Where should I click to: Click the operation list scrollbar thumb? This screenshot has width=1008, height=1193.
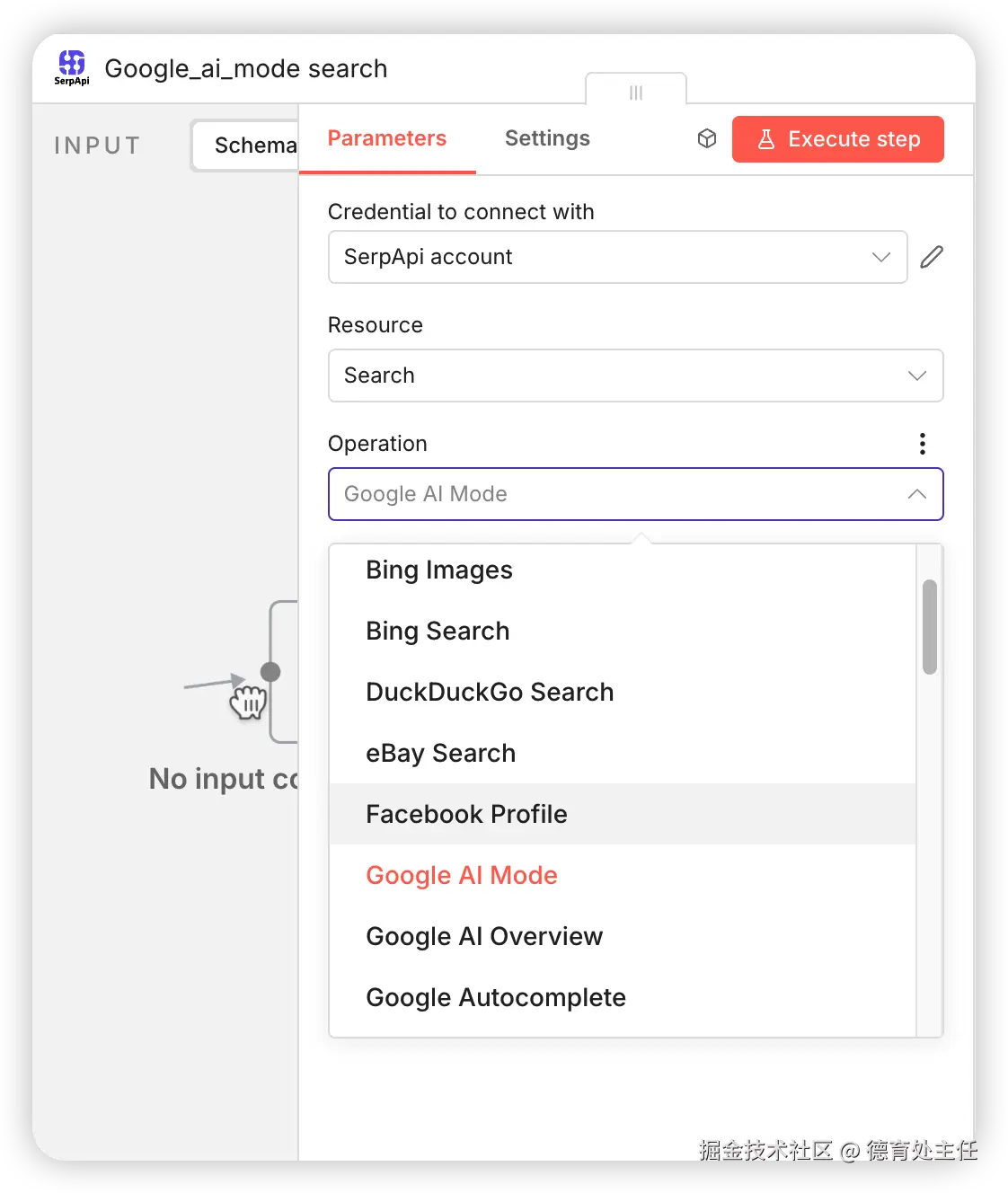(x=930, y=626)
